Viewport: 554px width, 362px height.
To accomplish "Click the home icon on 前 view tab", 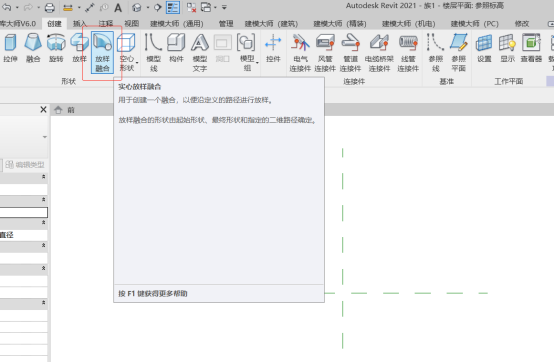I will click(58, 110).
